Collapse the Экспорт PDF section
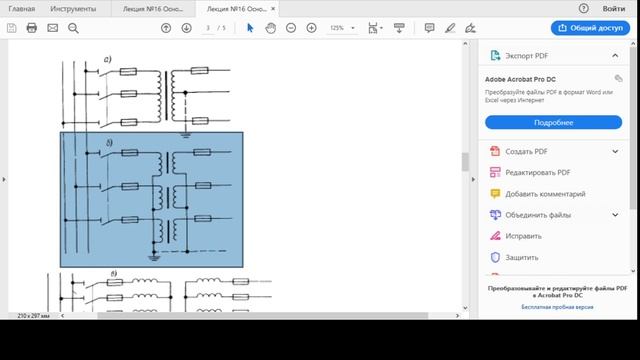This screenshot has height=360, width=640. click(x=615, y=56)
